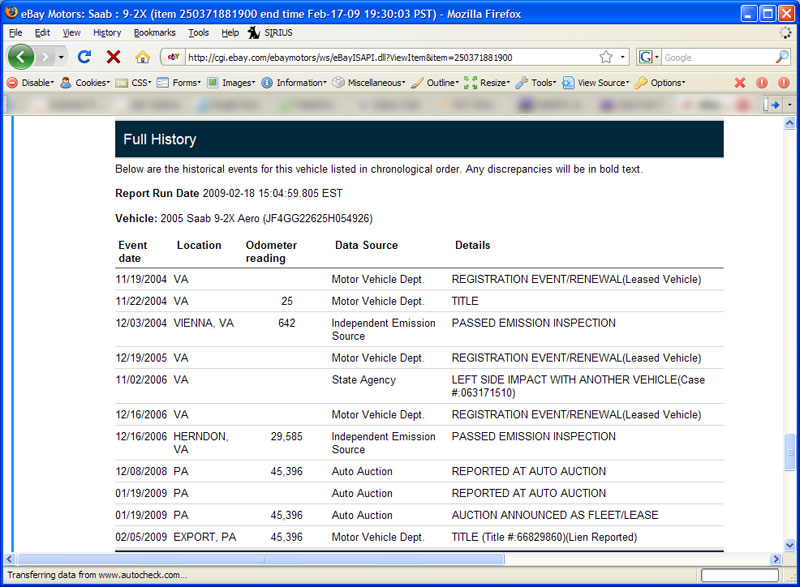Click the search magnifier icon
800x587 pixels.
coord(782,57)
